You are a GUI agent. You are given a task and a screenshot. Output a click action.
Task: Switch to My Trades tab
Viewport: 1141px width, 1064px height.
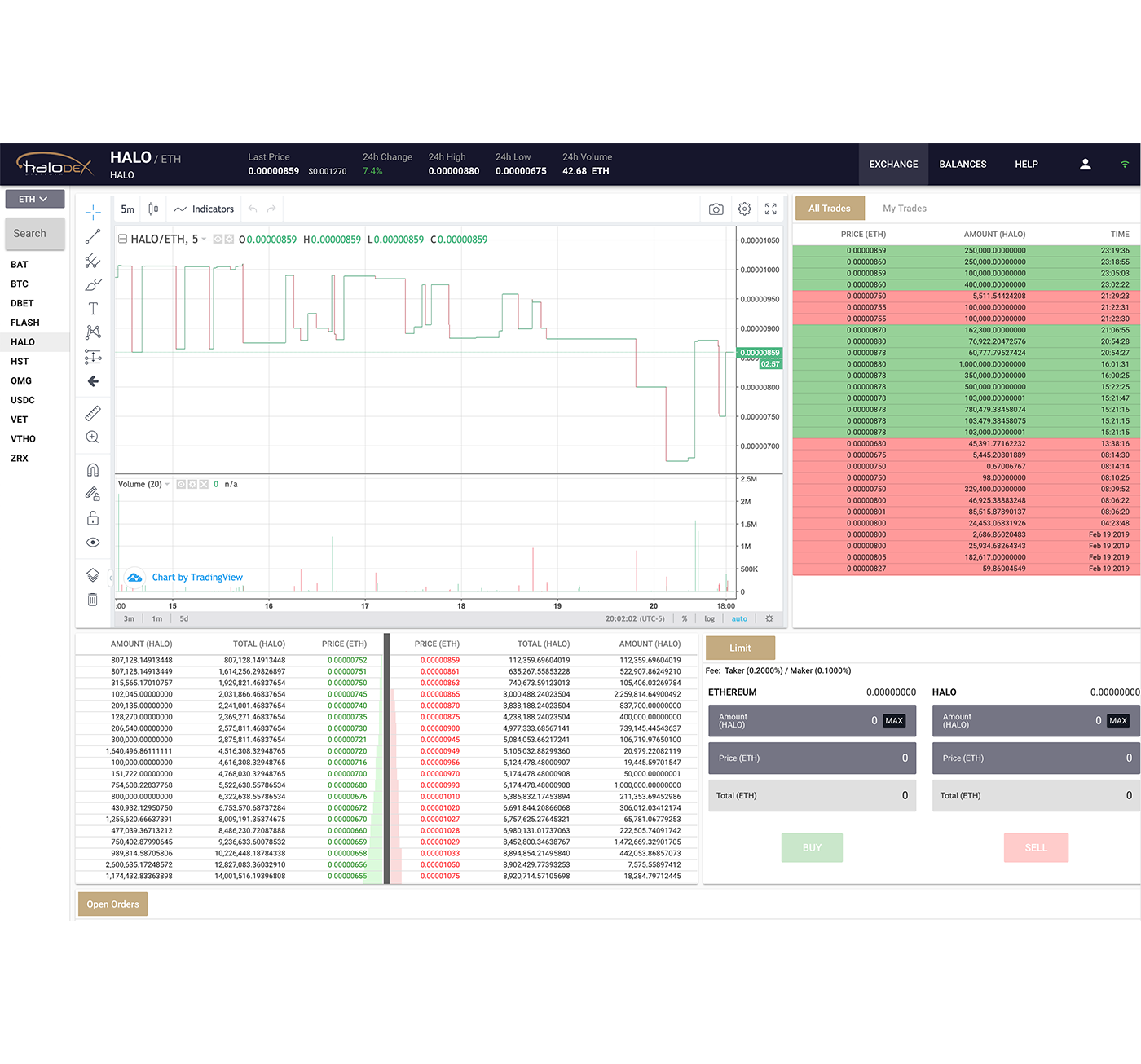tap(905, 209)
